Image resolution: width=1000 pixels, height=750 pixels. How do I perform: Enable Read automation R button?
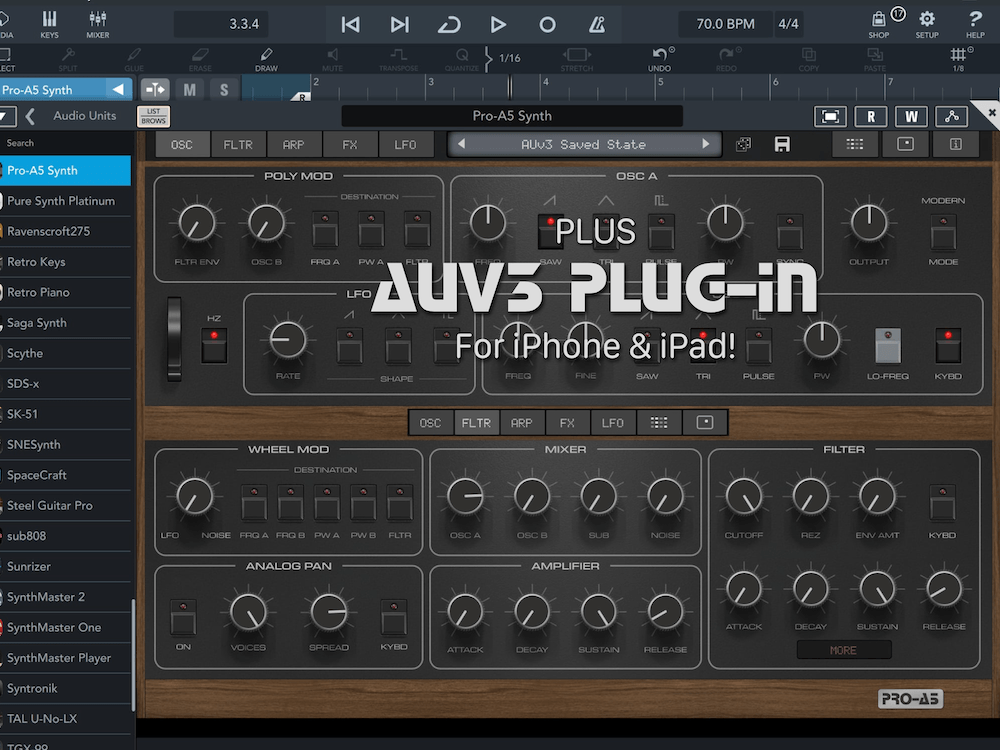click(871, 116)
